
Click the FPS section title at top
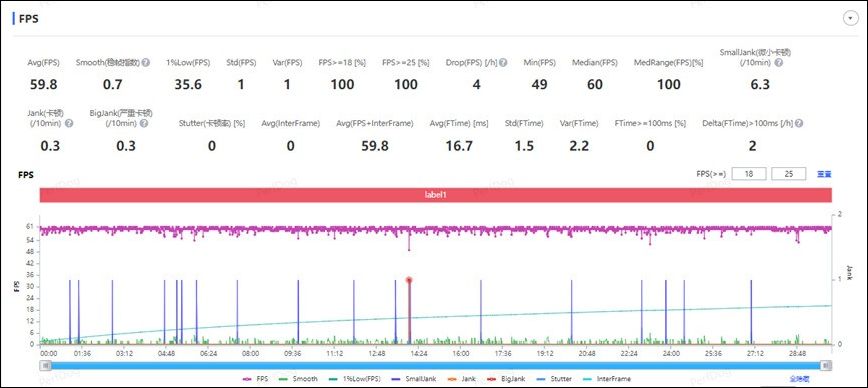28,18
